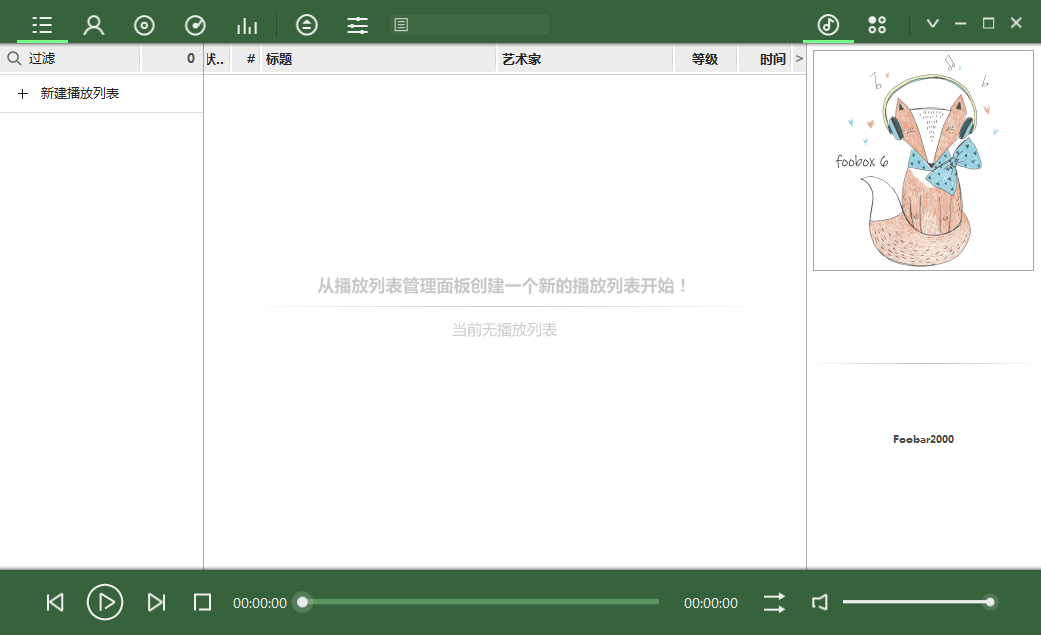1041x635 pixels.
Task: Click 新建播放列表 to create a playlist
Action: coord(80,93)
